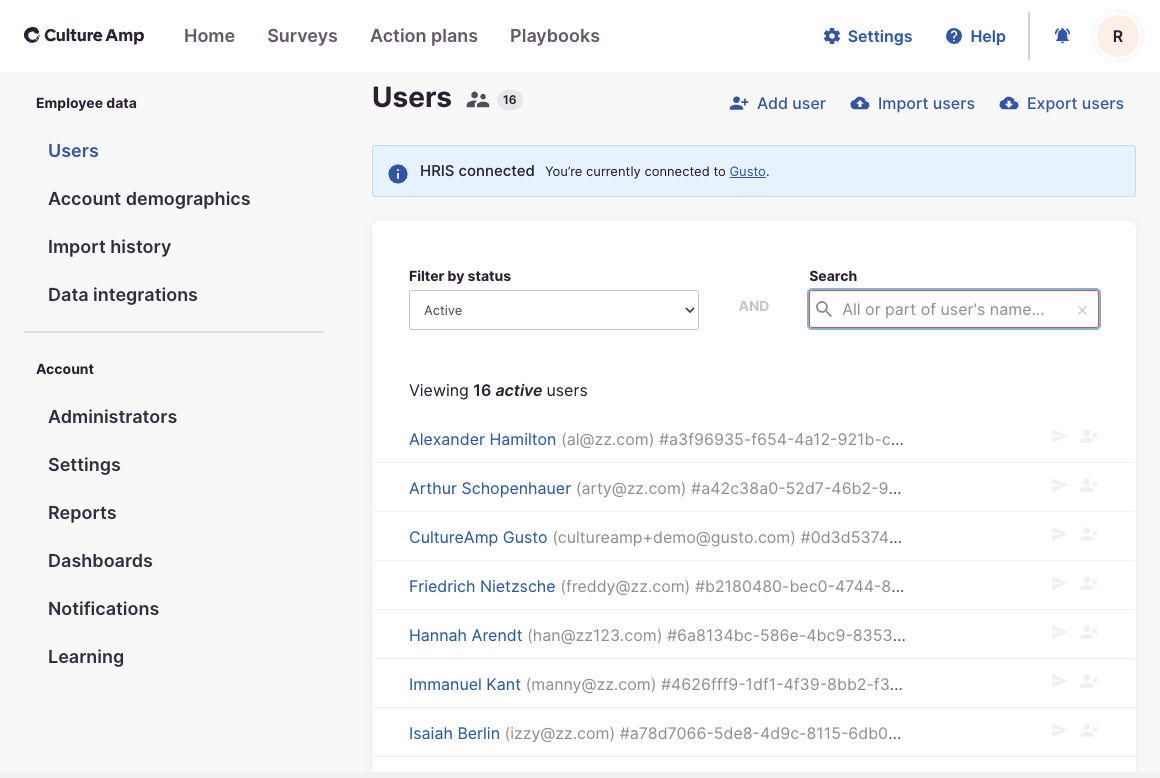The image size is (1160, 778).
Task: Open the Surveys tab
Action: click(x=302, y=35)
